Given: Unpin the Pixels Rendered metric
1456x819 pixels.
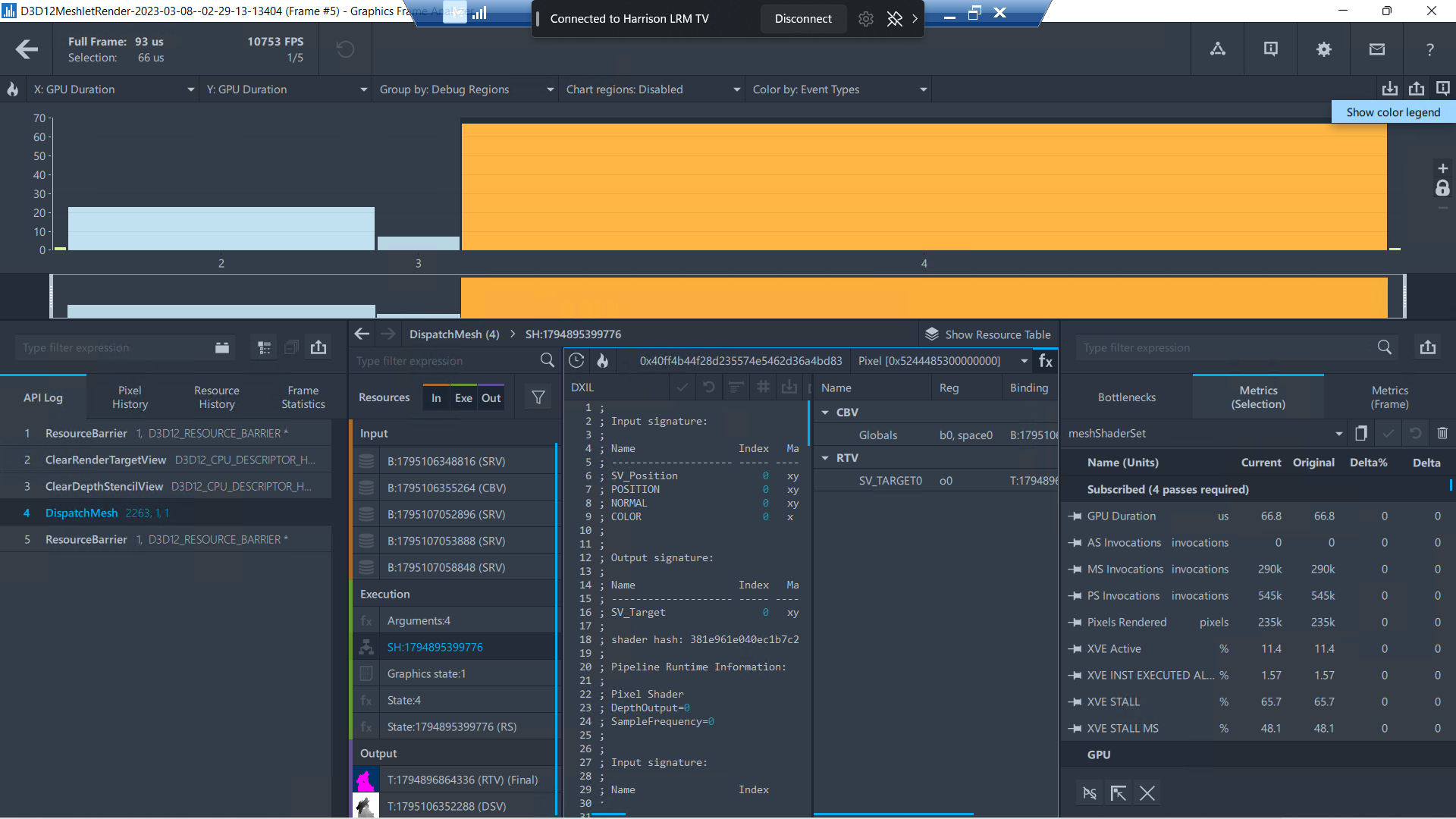Looking at the screenshot, I should [1075, 623].
